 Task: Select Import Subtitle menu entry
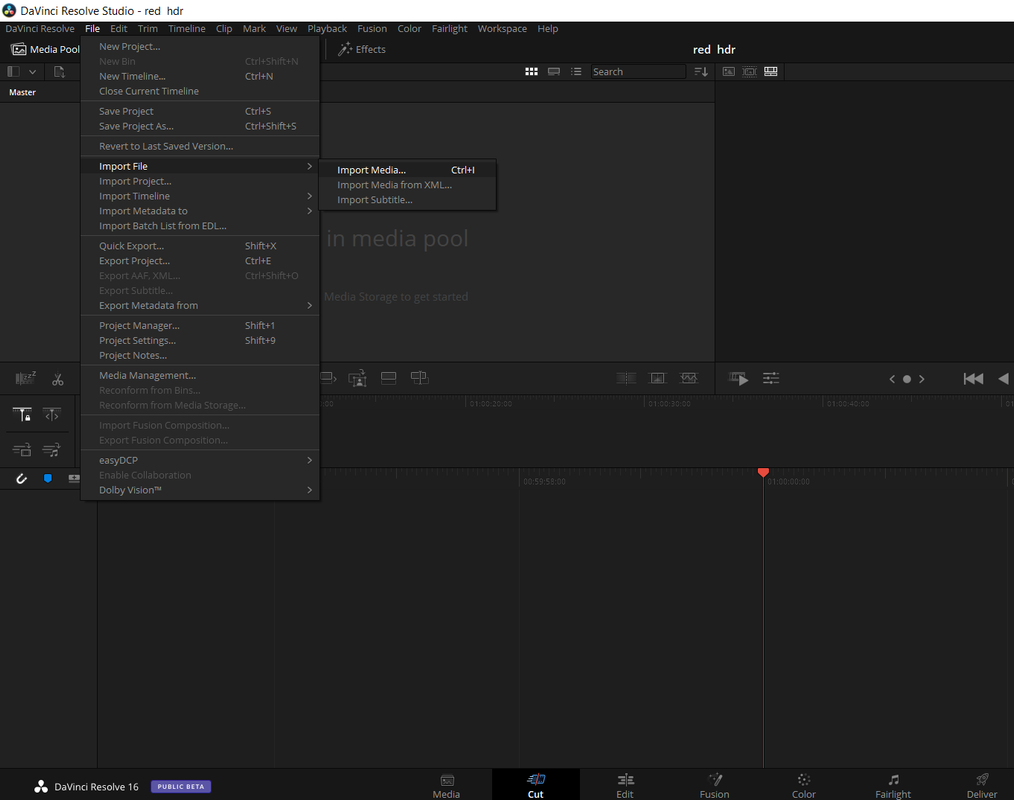[x=407, y=200]
